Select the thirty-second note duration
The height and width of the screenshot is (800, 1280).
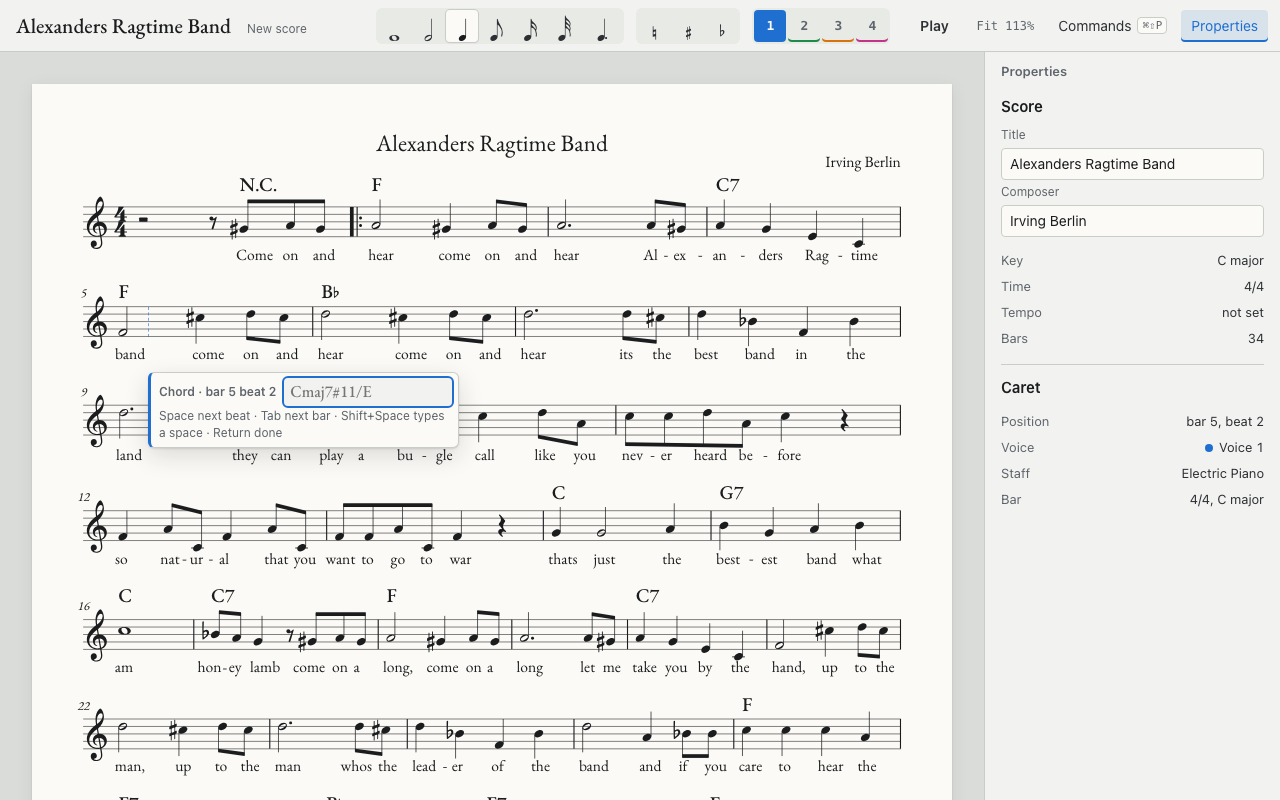pyautogui.click(x=564, y=26)
